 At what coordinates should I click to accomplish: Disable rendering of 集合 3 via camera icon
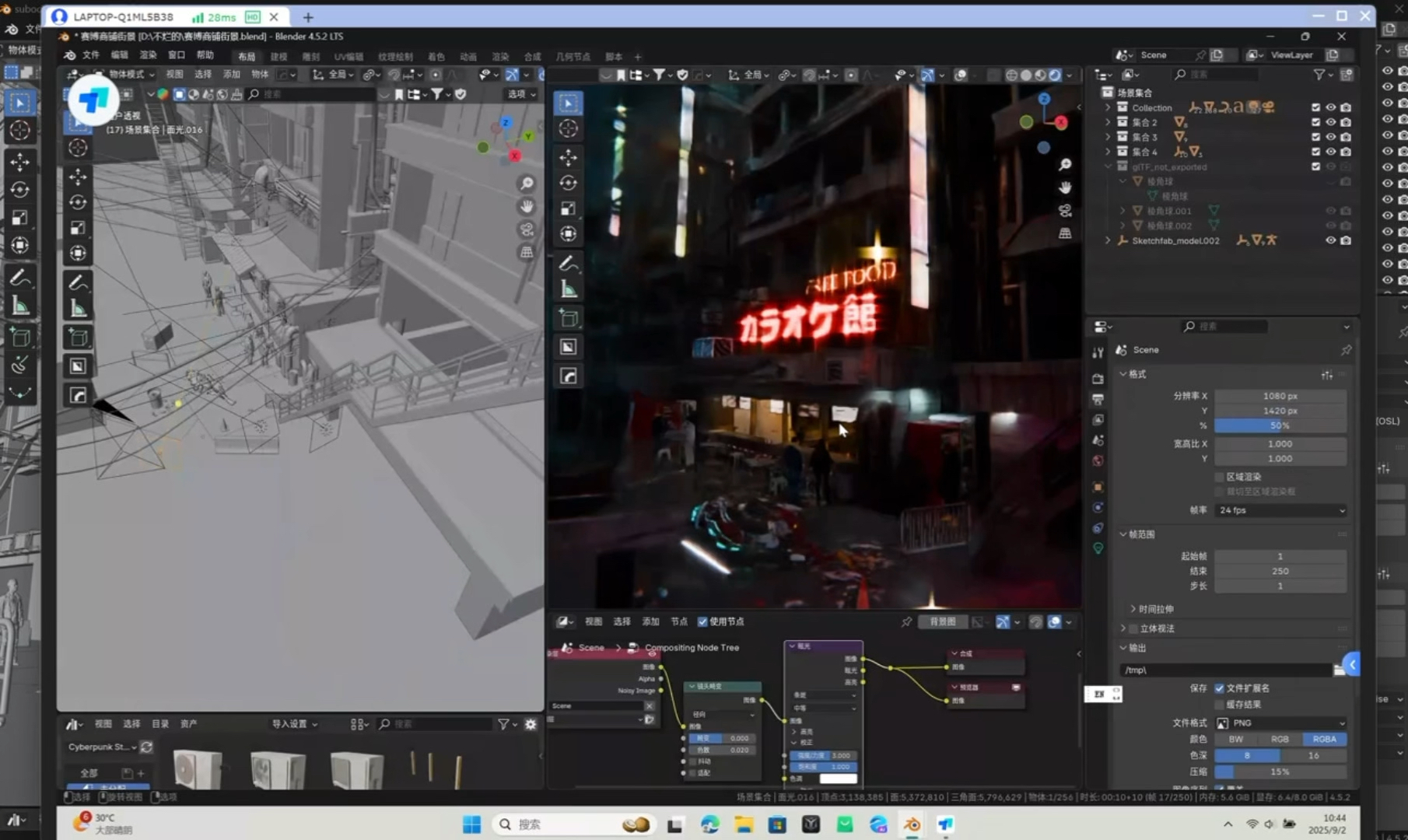click(x=1346, y=137)
